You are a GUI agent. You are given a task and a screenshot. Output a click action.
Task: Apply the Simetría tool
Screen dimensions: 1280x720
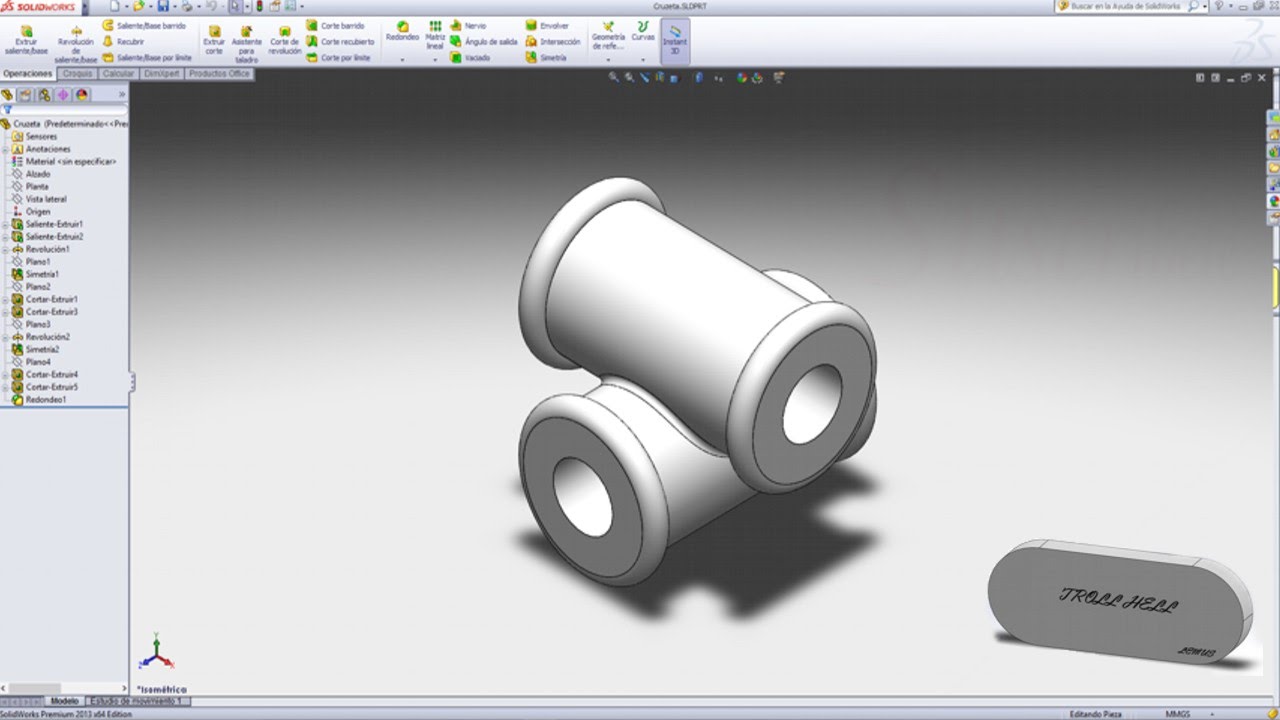click(x=546, y=58)
